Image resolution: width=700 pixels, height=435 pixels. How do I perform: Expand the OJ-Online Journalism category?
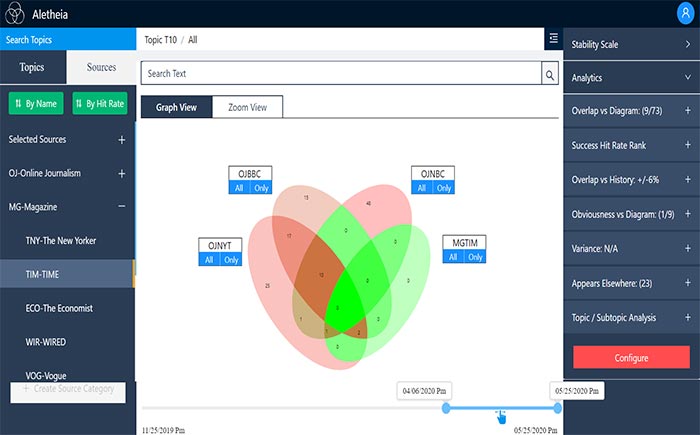122,173
